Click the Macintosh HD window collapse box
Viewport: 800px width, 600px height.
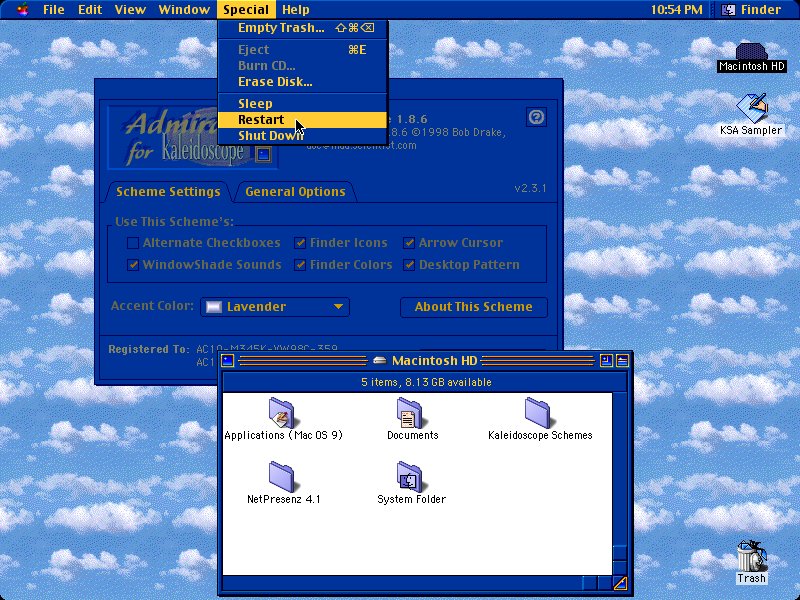(622, 361)
